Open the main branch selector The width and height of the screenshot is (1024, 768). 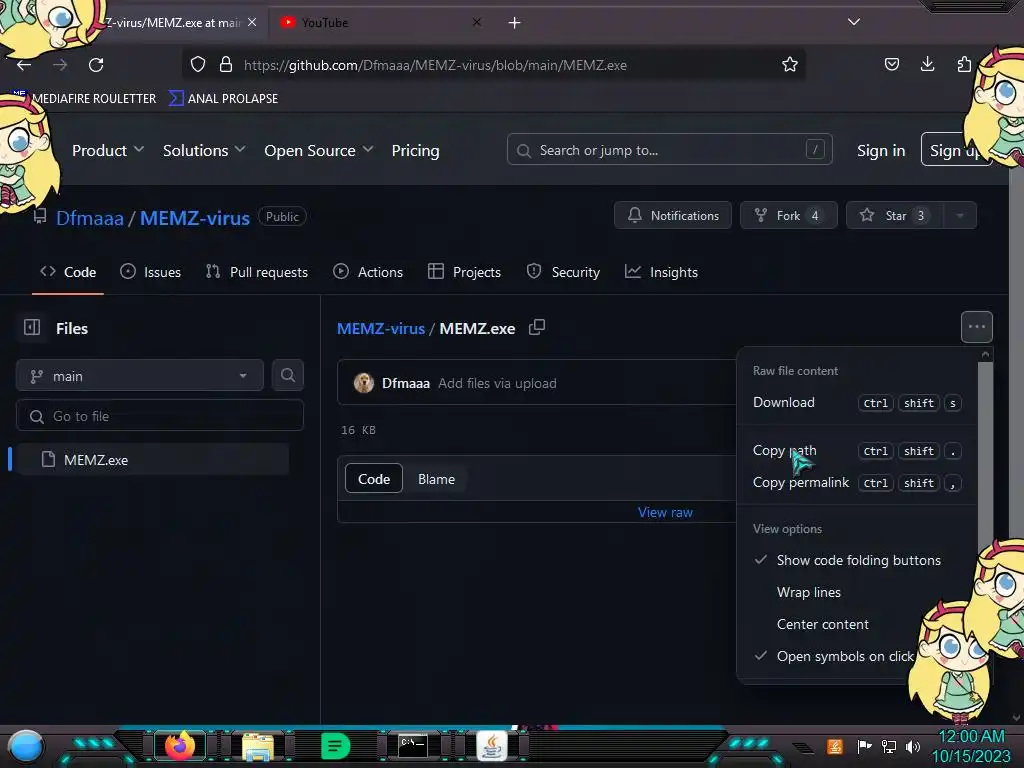(140, 376)
